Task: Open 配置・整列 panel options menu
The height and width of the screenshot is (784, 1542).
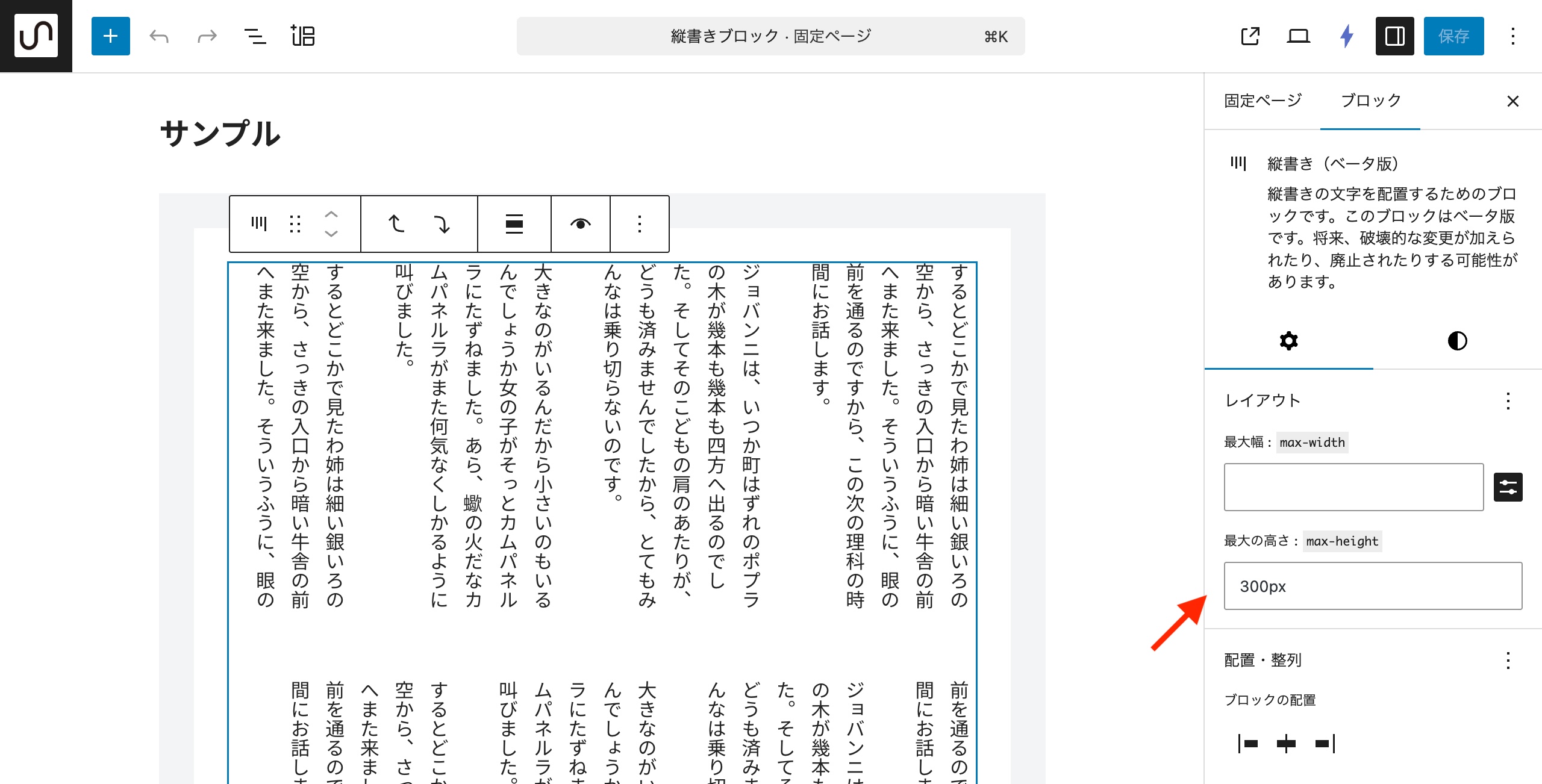Action: (x=1508, y=661)
